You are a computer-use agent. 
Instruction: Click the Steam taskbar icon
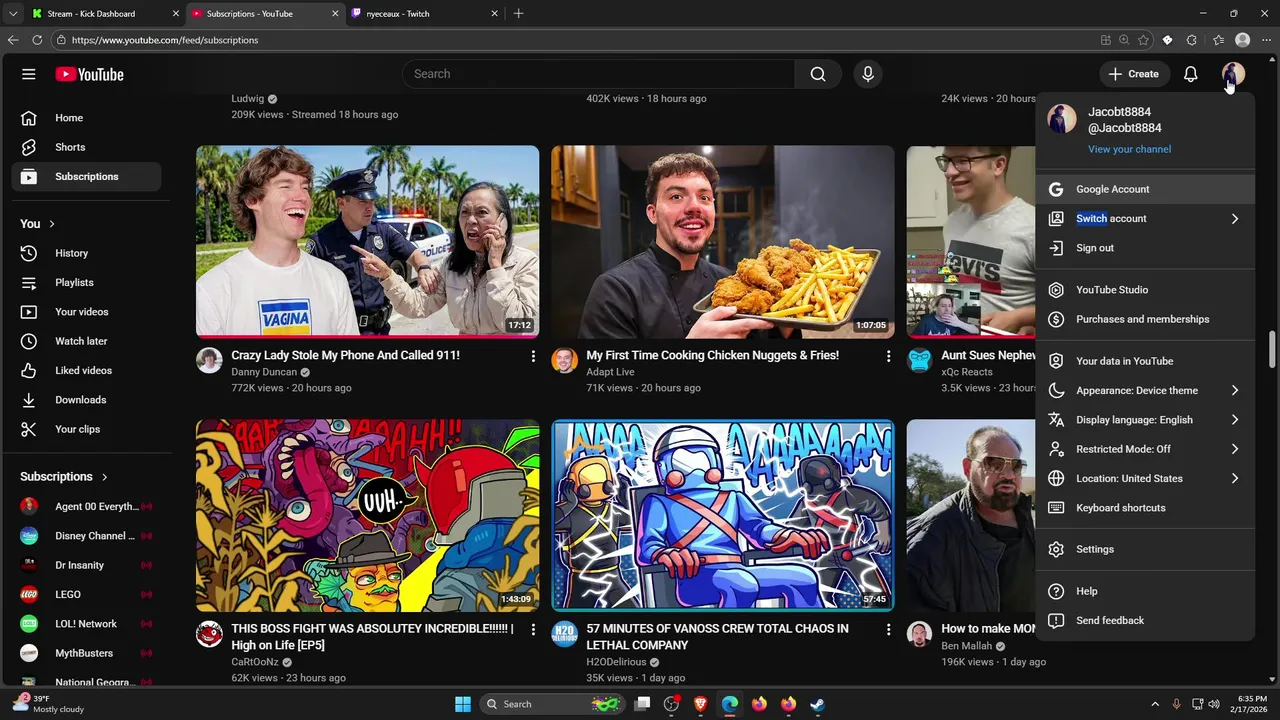tap(817, 704)
